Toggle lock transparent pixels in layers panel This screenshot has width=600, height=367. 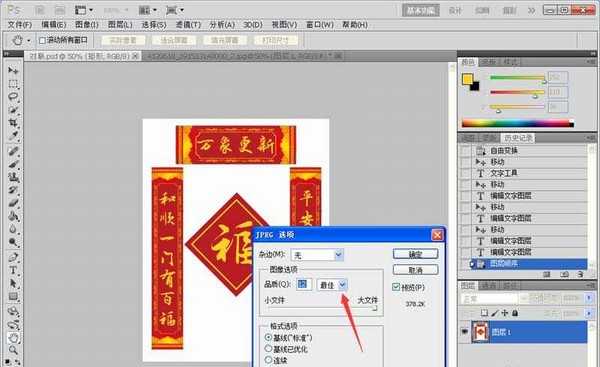[x=484, y=313]
